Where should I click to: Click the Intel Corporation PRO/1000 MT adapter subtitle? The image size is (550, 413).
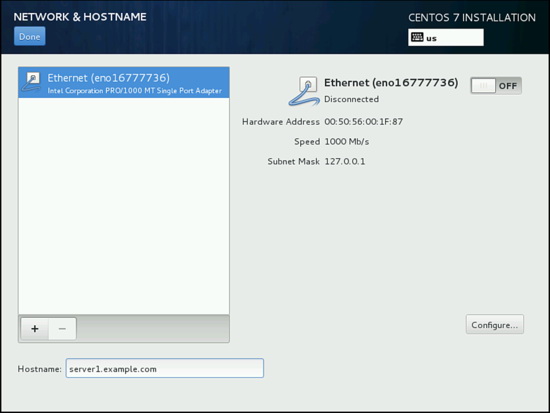coord(134,91)
